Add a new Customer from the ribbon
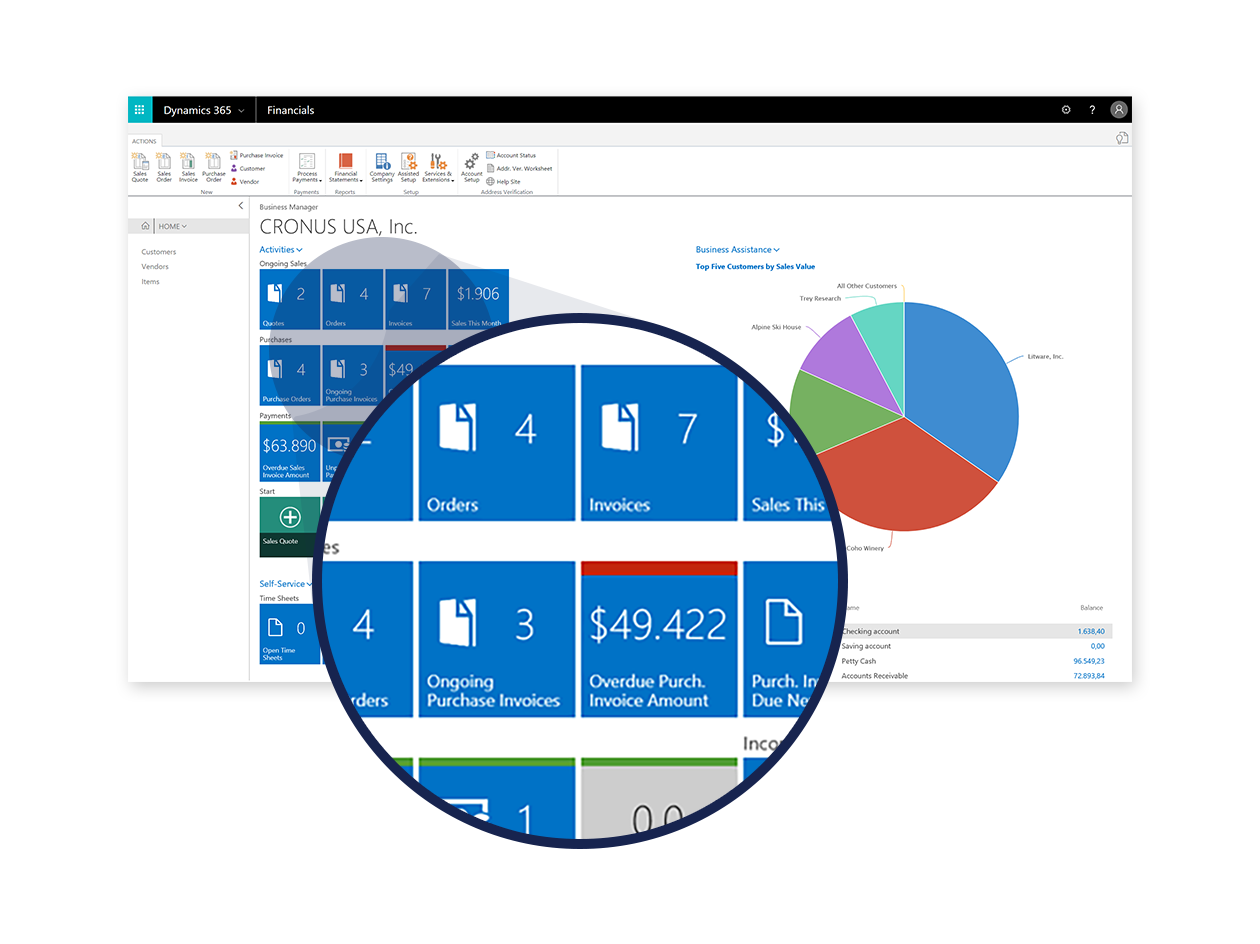Screen dimensions: 1260x944 (x=248, y=168)
